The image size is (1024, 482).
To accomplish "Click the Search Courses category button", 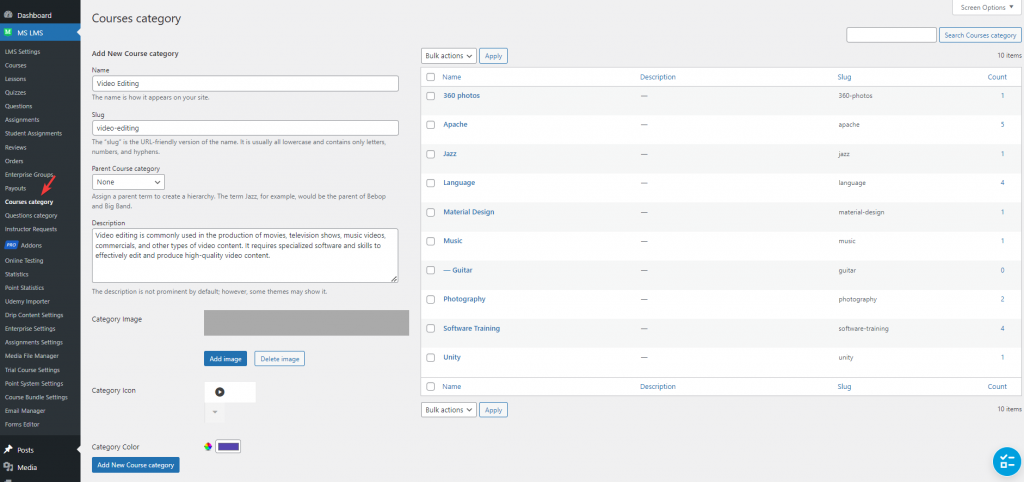I will click(980, 35).
